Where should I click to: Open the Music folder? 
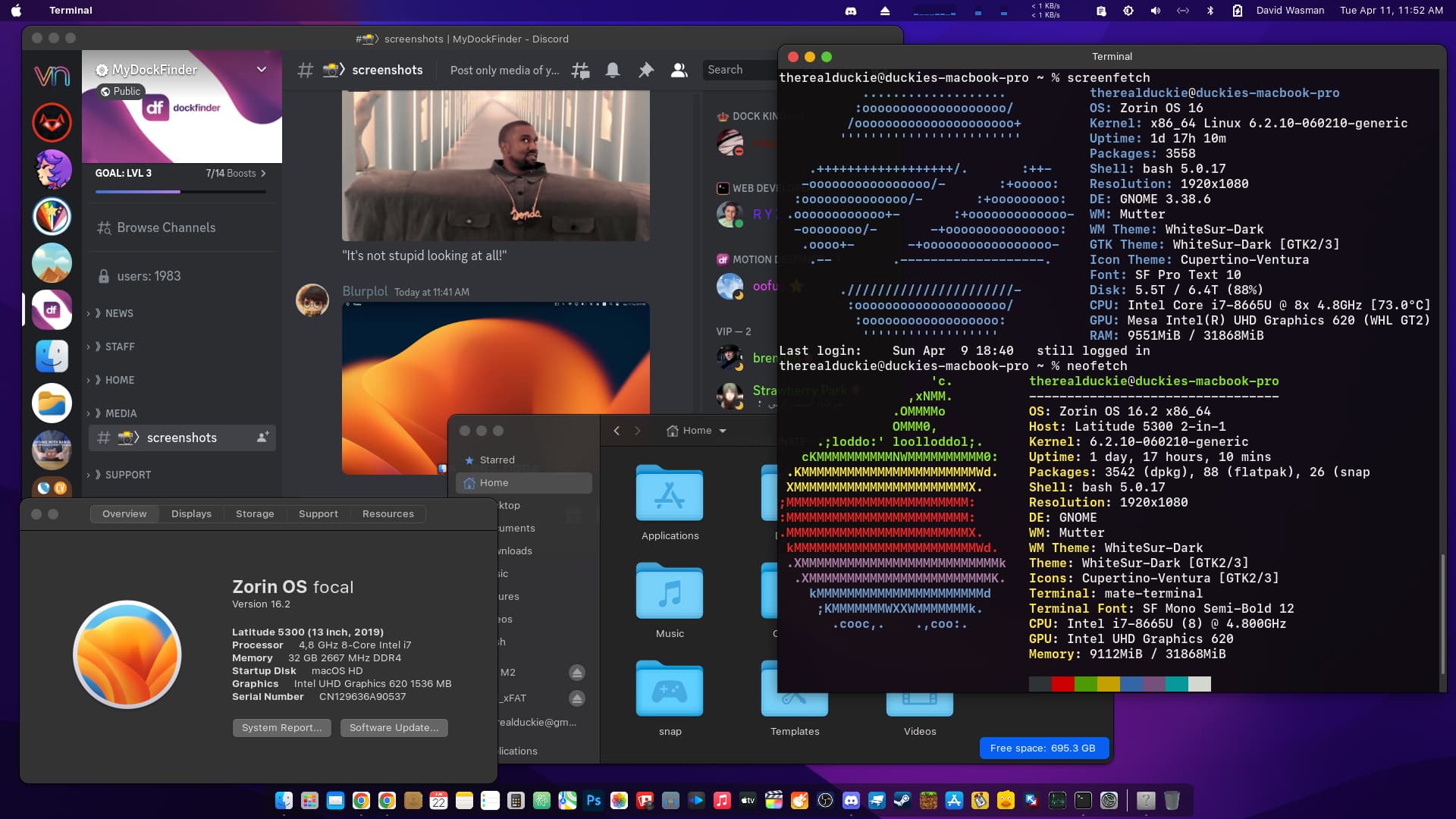coord(670,601)
